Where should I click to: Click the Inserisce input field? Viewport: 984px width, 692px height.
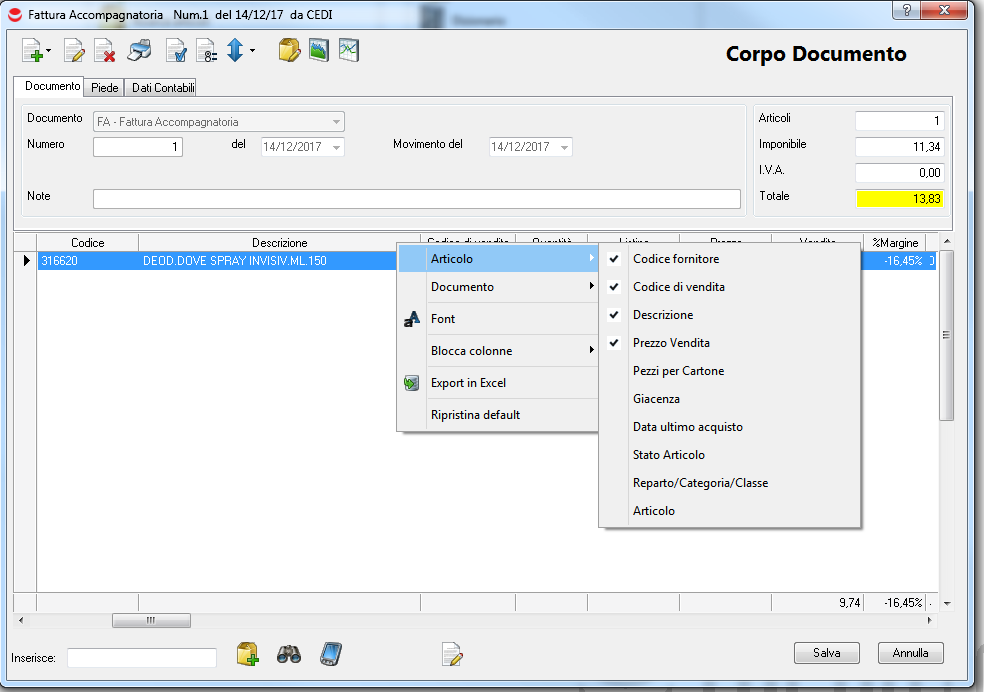click(141, 657)
